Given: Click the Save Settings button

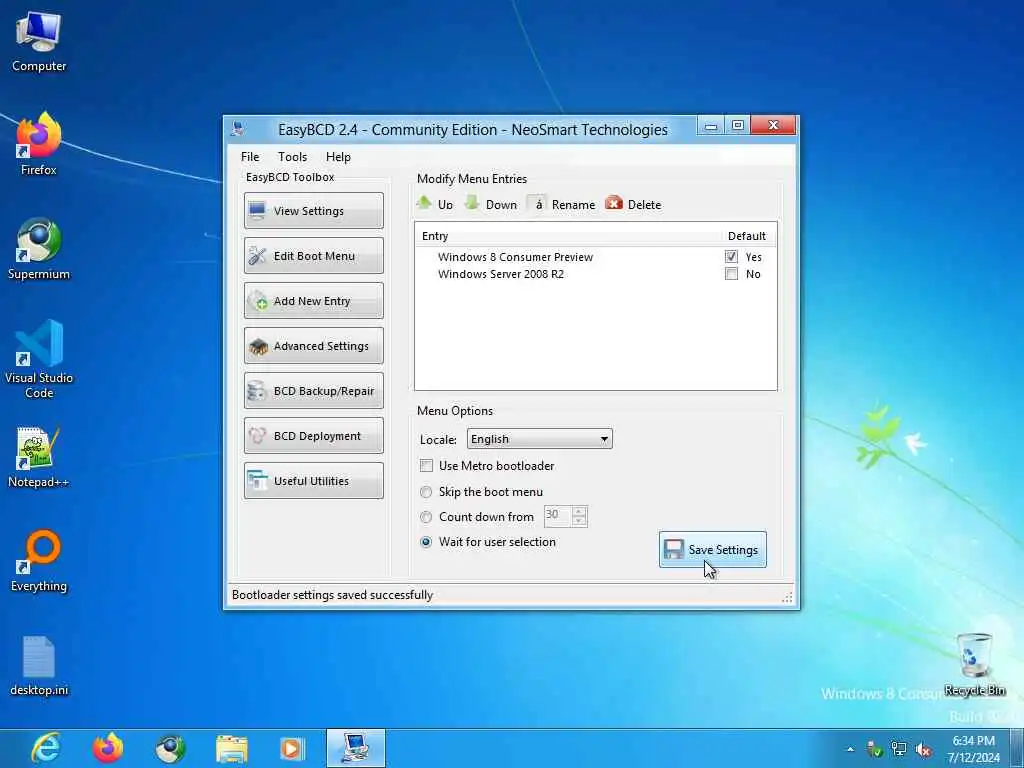Looking at the screenshot, I should pyautogui.click(x=712, y=549).
